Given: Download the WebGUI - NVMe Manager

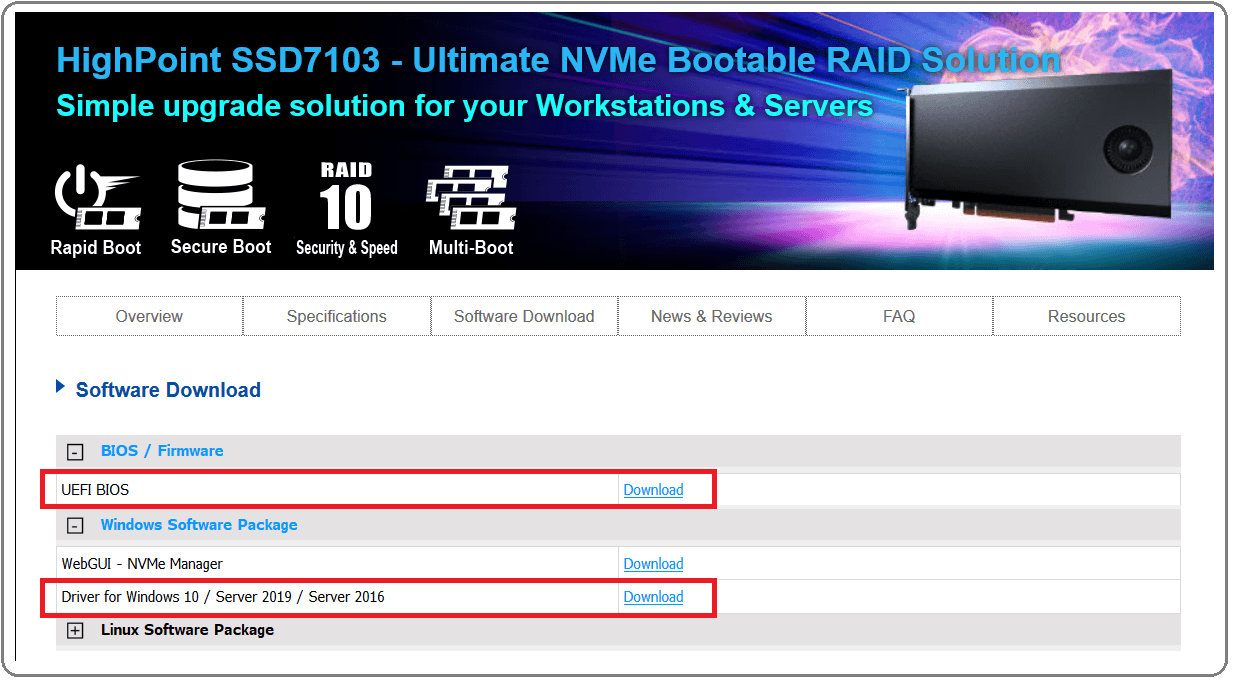Looking at the screenshot, I should [x=653, y=564].
